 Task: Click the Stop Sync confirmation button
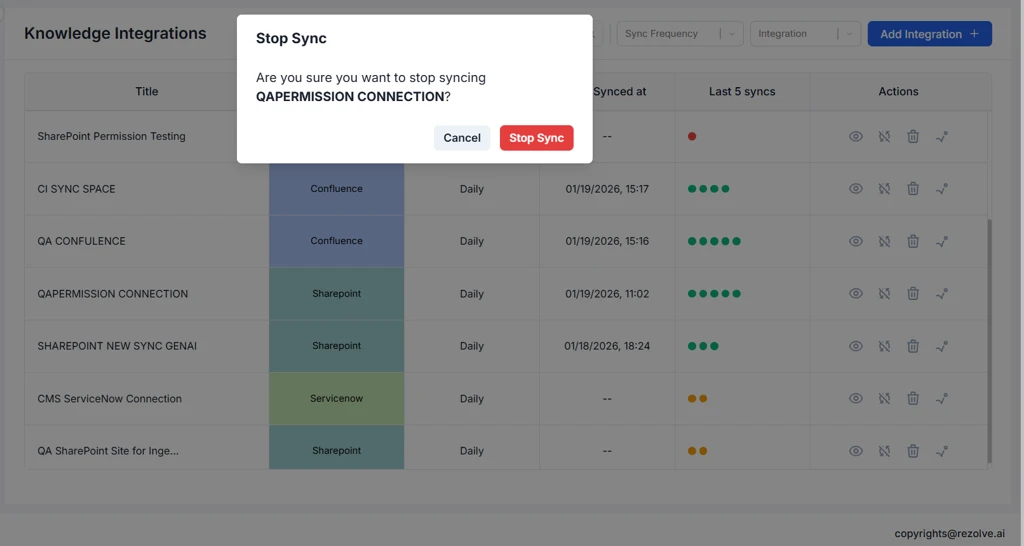click(536, 138)
